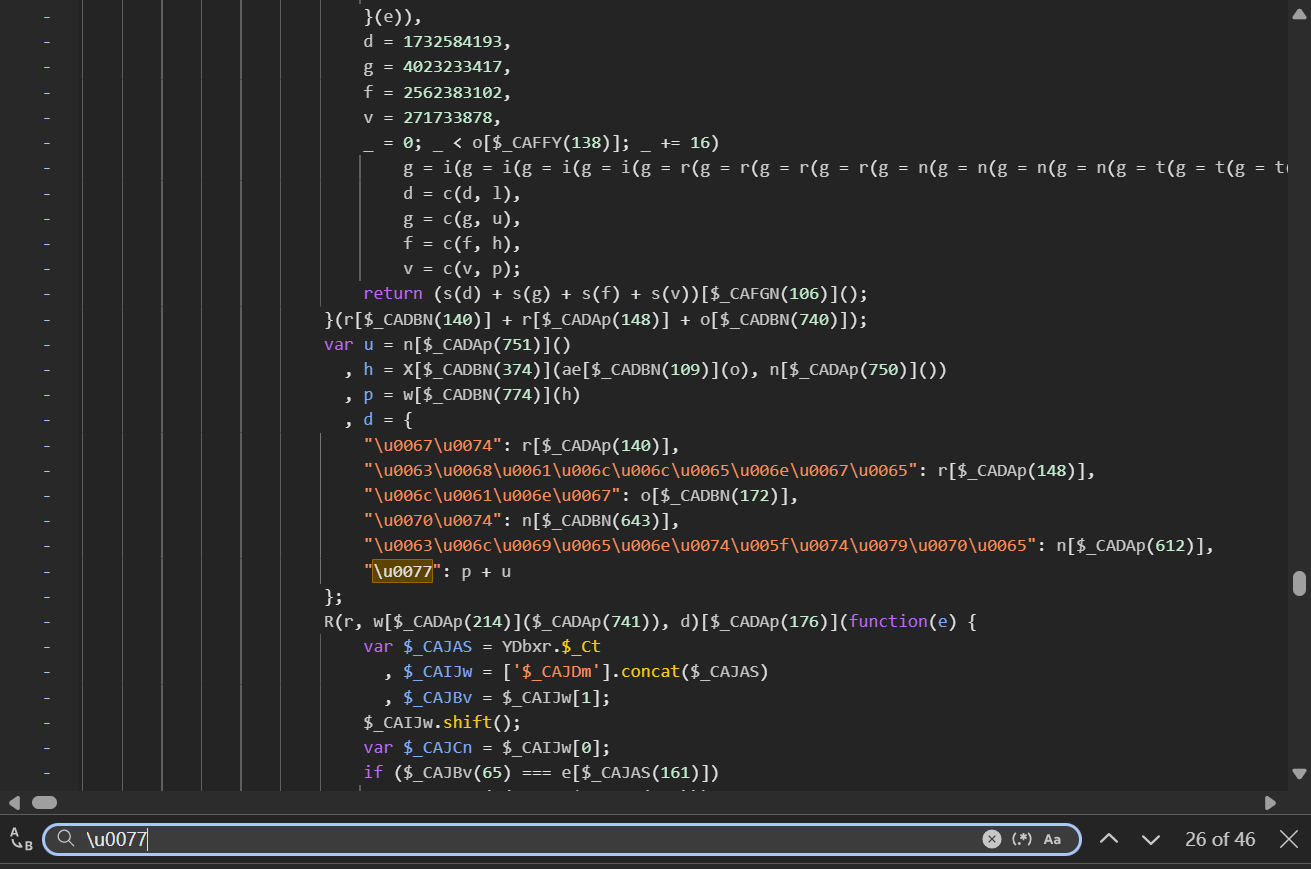Screen dimensions: 1311x869
Task: Click the '26 of 46' match counter
Action: (x=1219, y=839)
